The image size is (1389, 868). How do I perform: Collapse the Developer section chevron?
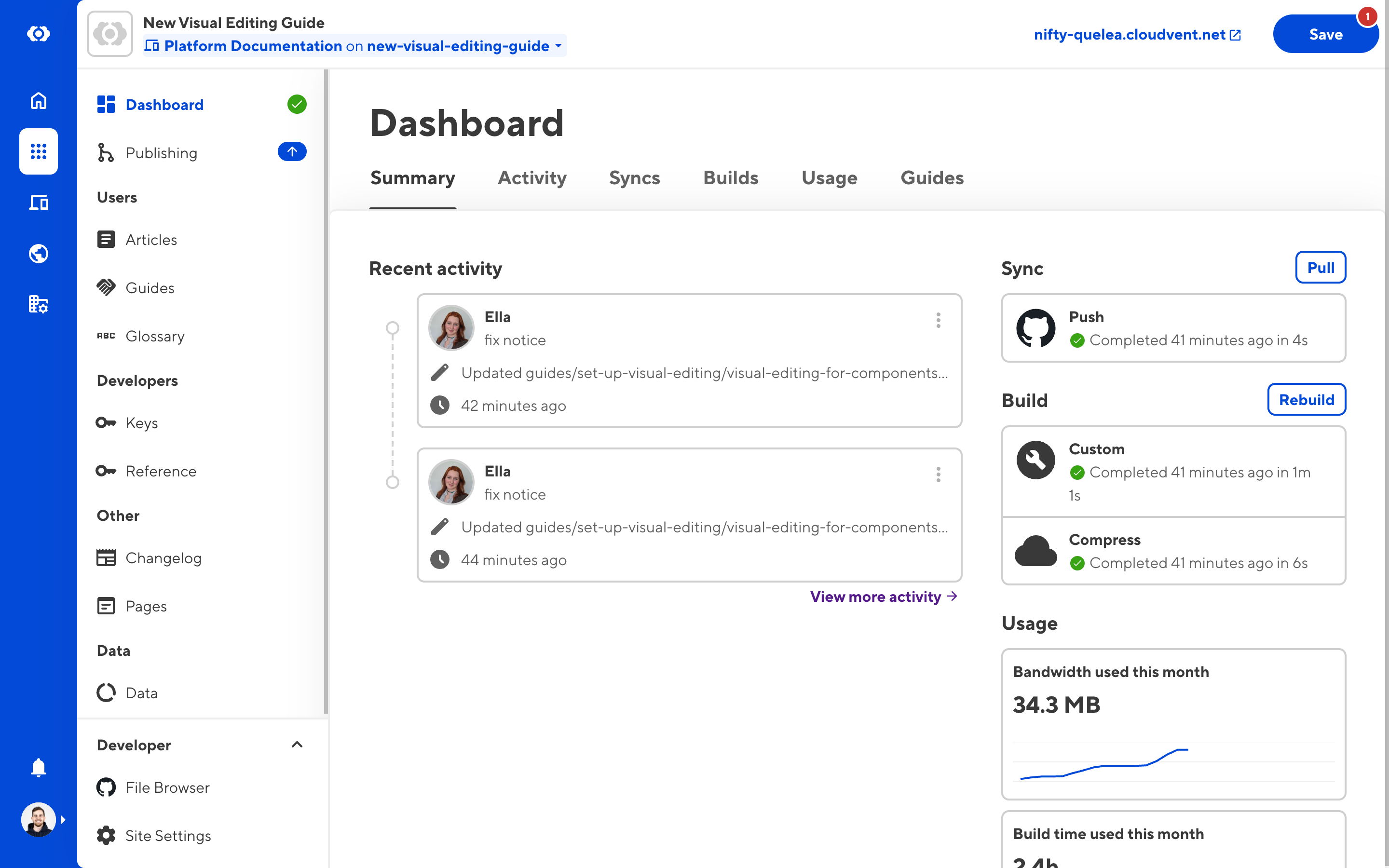pyautogui.click(x=297, y=745)
